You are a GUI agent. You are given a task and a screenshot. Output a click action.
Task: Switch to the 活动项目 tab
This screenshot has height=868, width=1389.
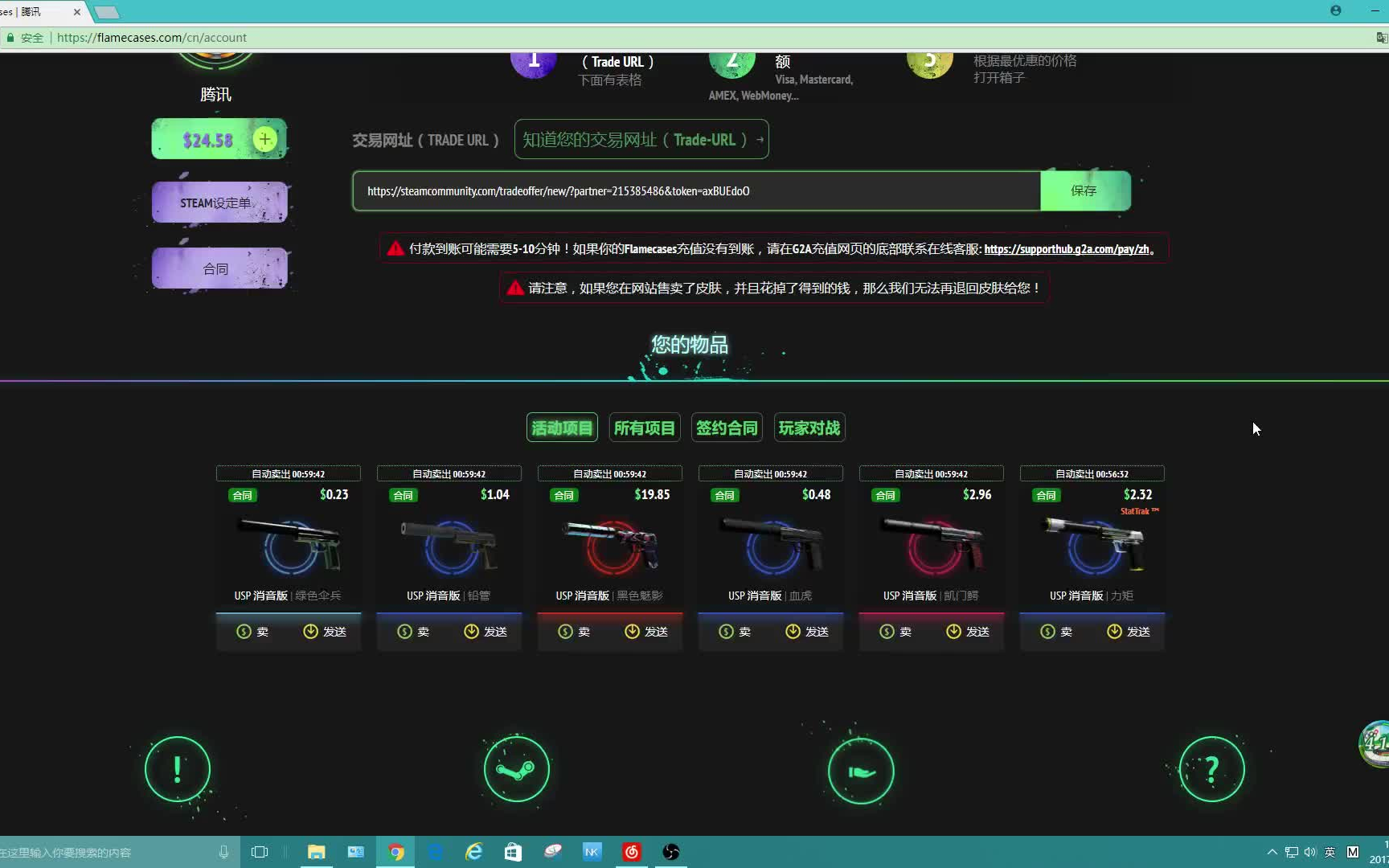click(561, 428)
